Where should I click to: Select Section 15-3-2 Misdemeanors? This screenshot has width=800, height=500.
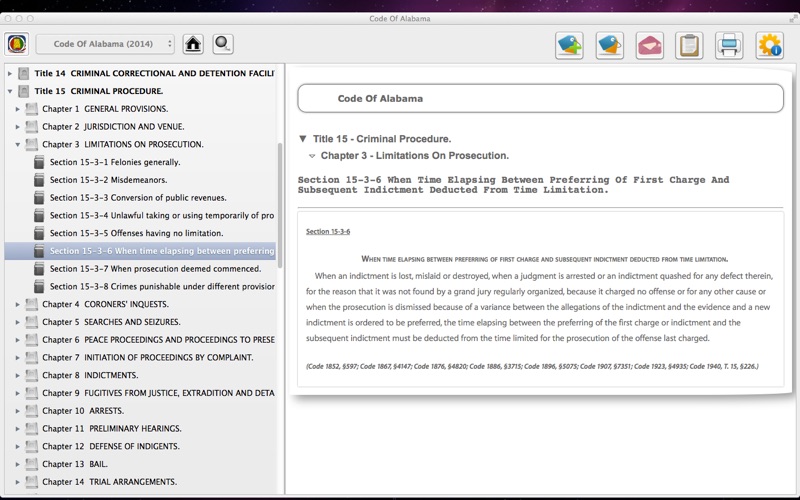click(108, 180)
